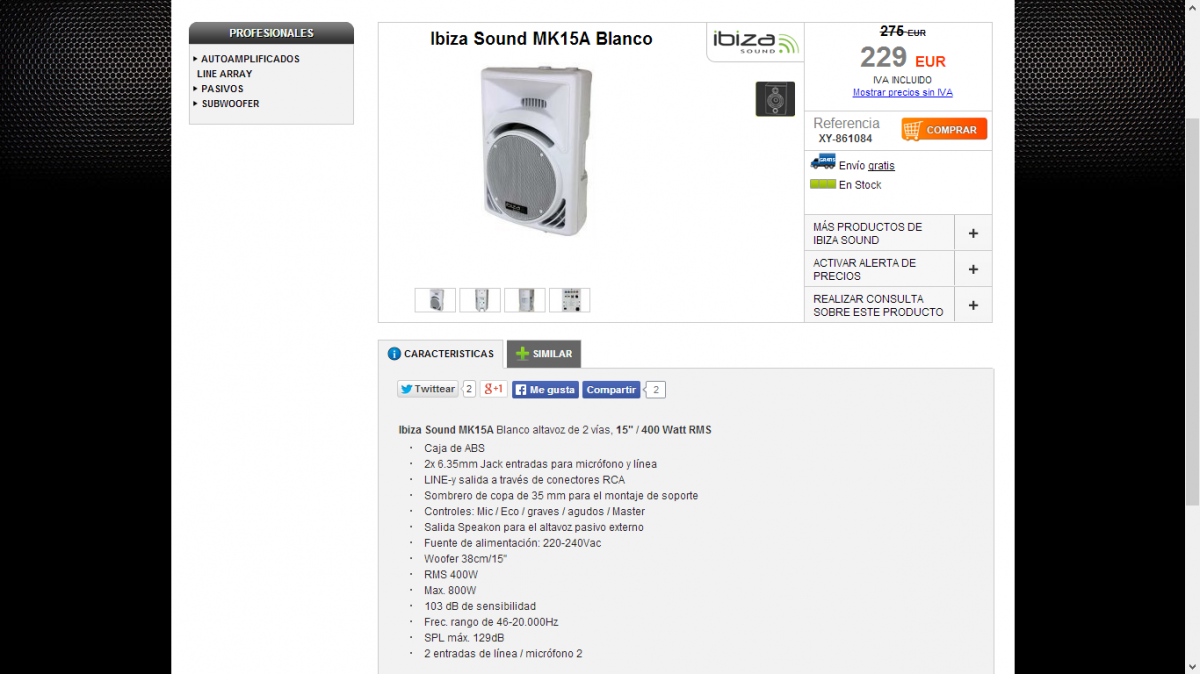1200x674 pixels.
Task: Click the green In Stock indicator
Action: (823, 184)
